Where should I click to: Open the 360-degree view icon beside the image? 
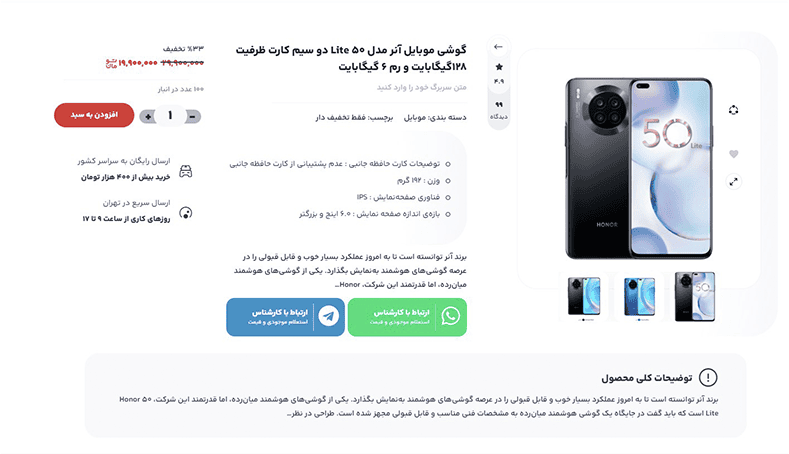[733, 110]
